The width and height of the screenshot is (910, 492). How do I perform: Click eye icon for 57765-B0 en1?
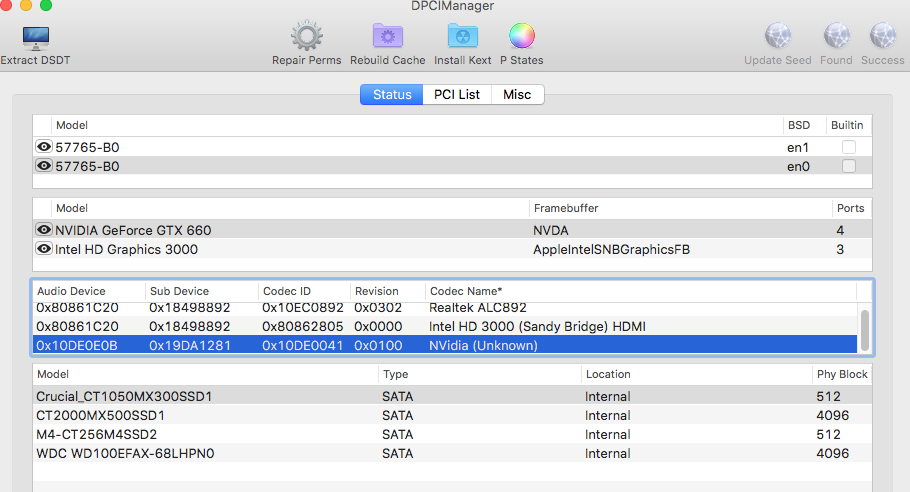click(x=44, y=146)
